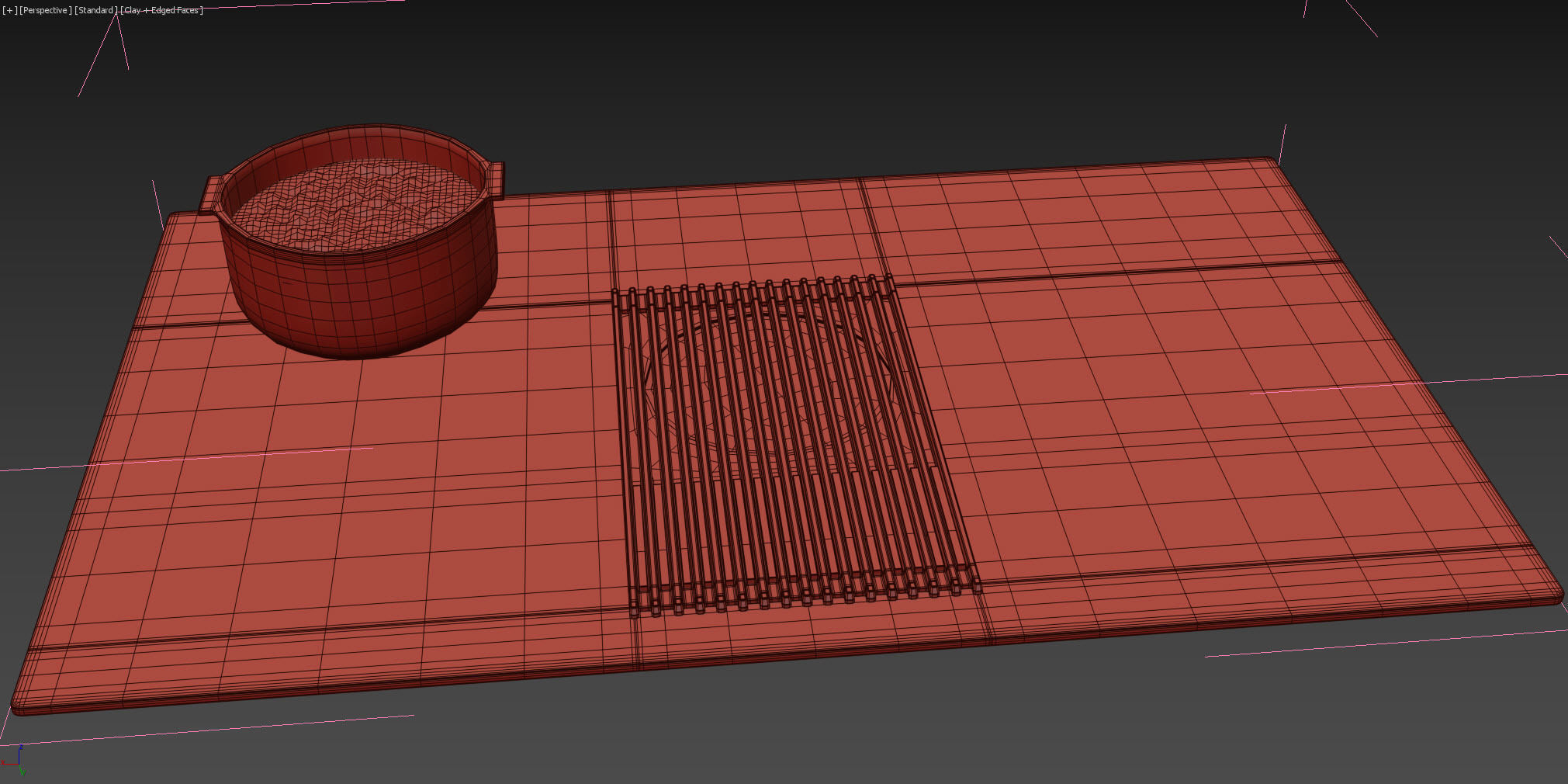The image size is (1568, 784).
Task: Click the XYZ axis tripod indicator
Action: (x=13, y=760)
